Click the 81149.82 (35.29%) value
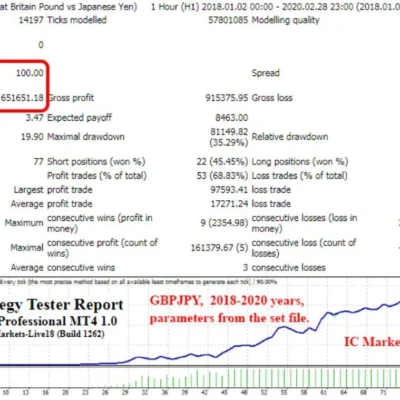 pyautogui.click(x=229, y=137)
